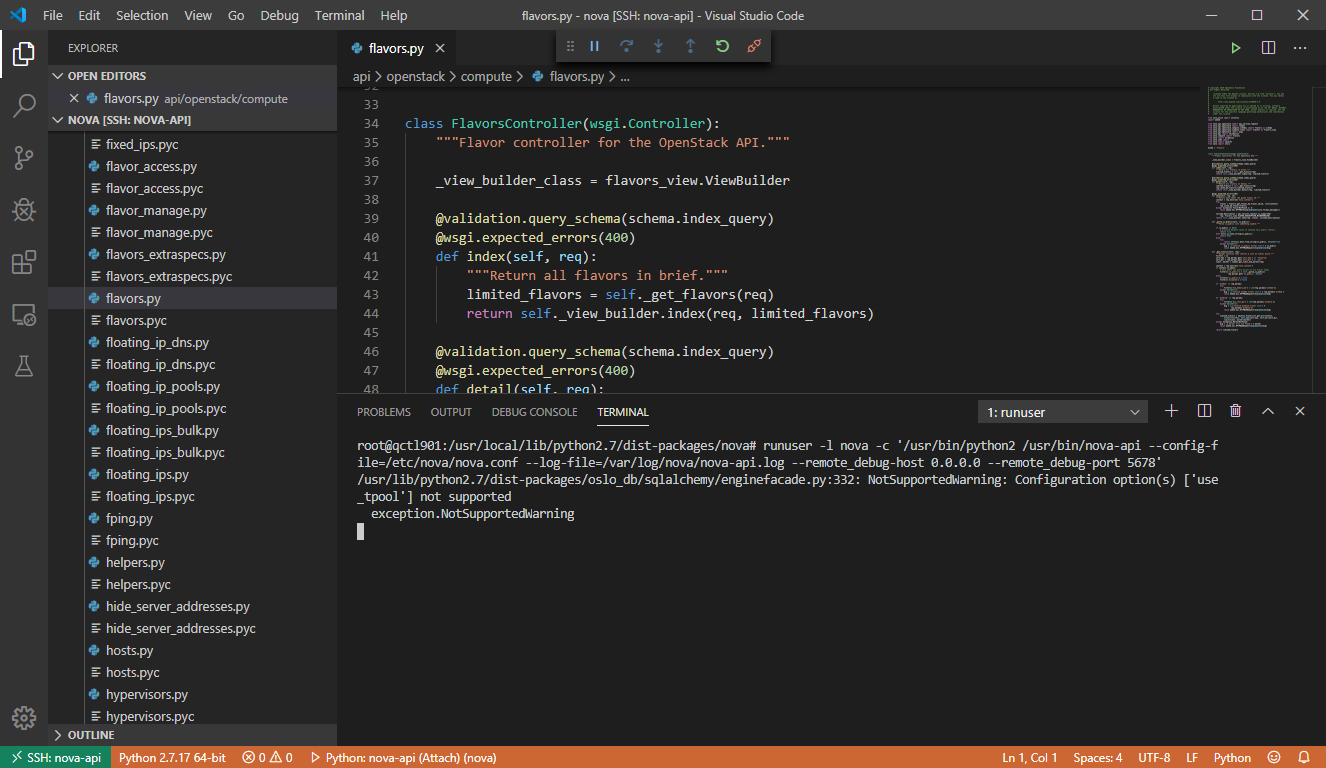
Task: Expand the Outline section
Action: pyautogui.click(x=192, y=735)
